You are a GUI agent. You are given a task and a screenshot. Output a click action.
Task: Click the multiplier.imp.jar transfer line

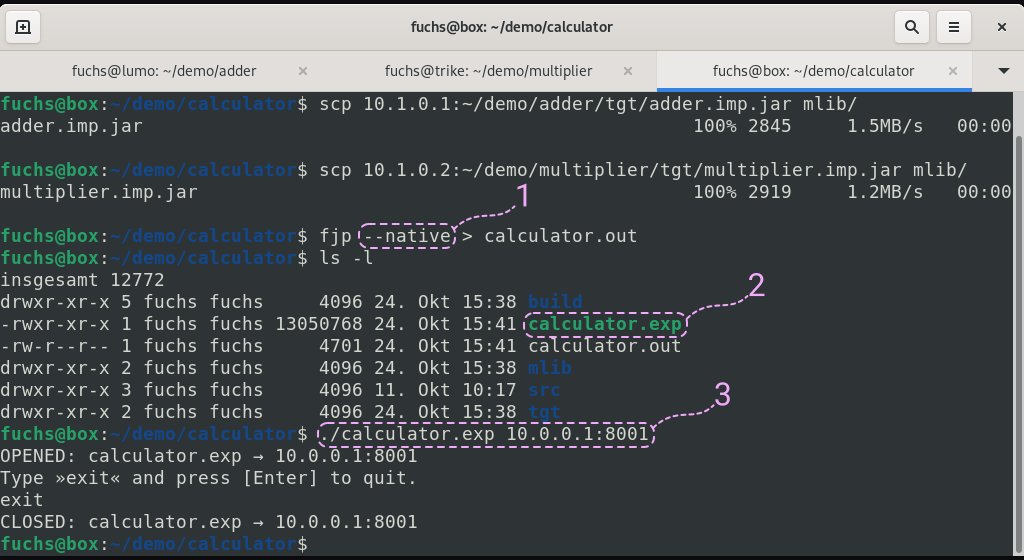pos(505,191)
